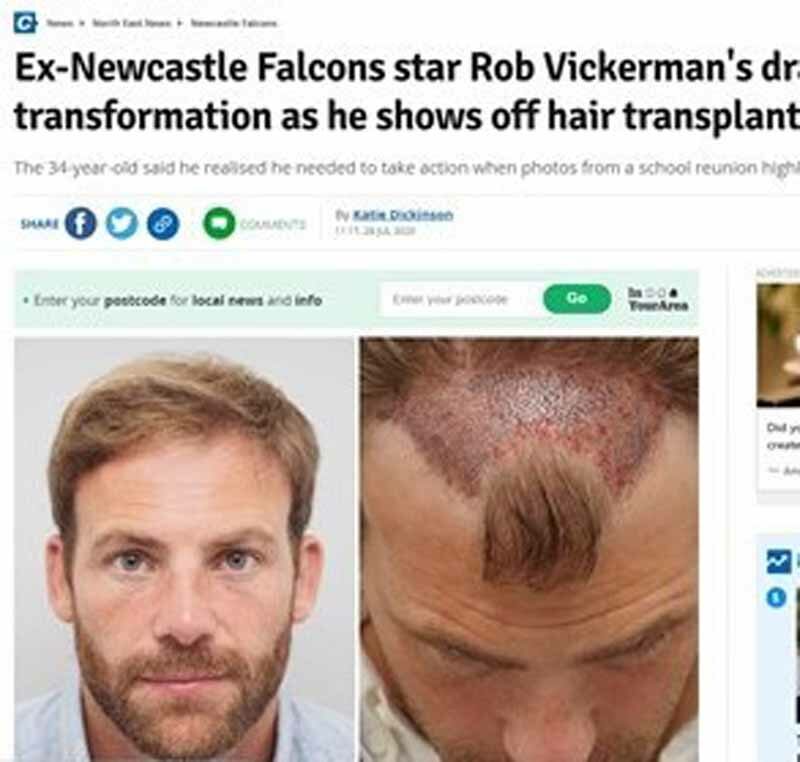Click the green Go button
The width and height of the screenshot is (800, 762).
[x=577, y=298]
